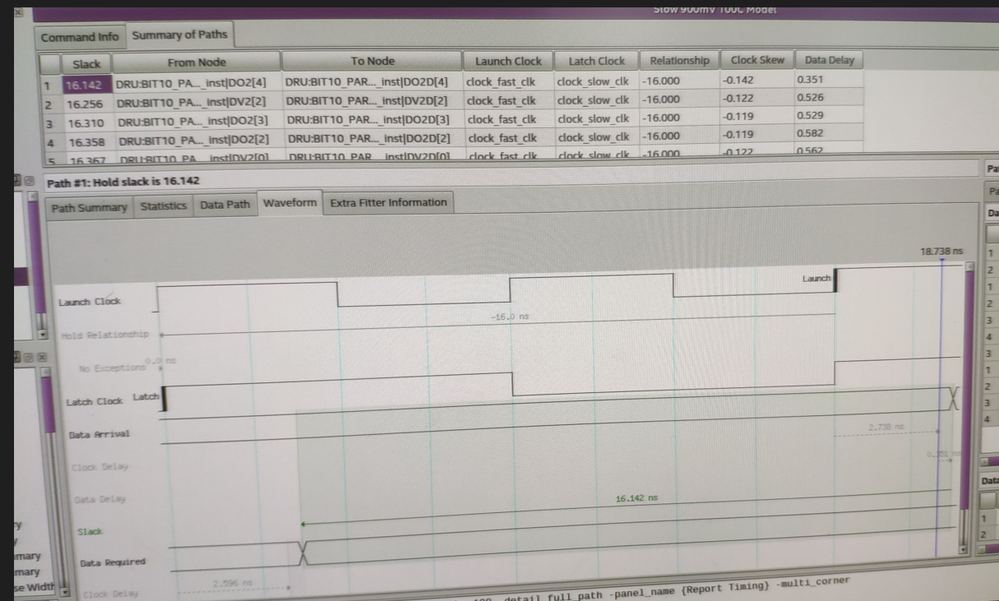The width and height of the screenshot is (999, 601).
Task: Select the Summary of Paths tab
Action: click(180, 35)
